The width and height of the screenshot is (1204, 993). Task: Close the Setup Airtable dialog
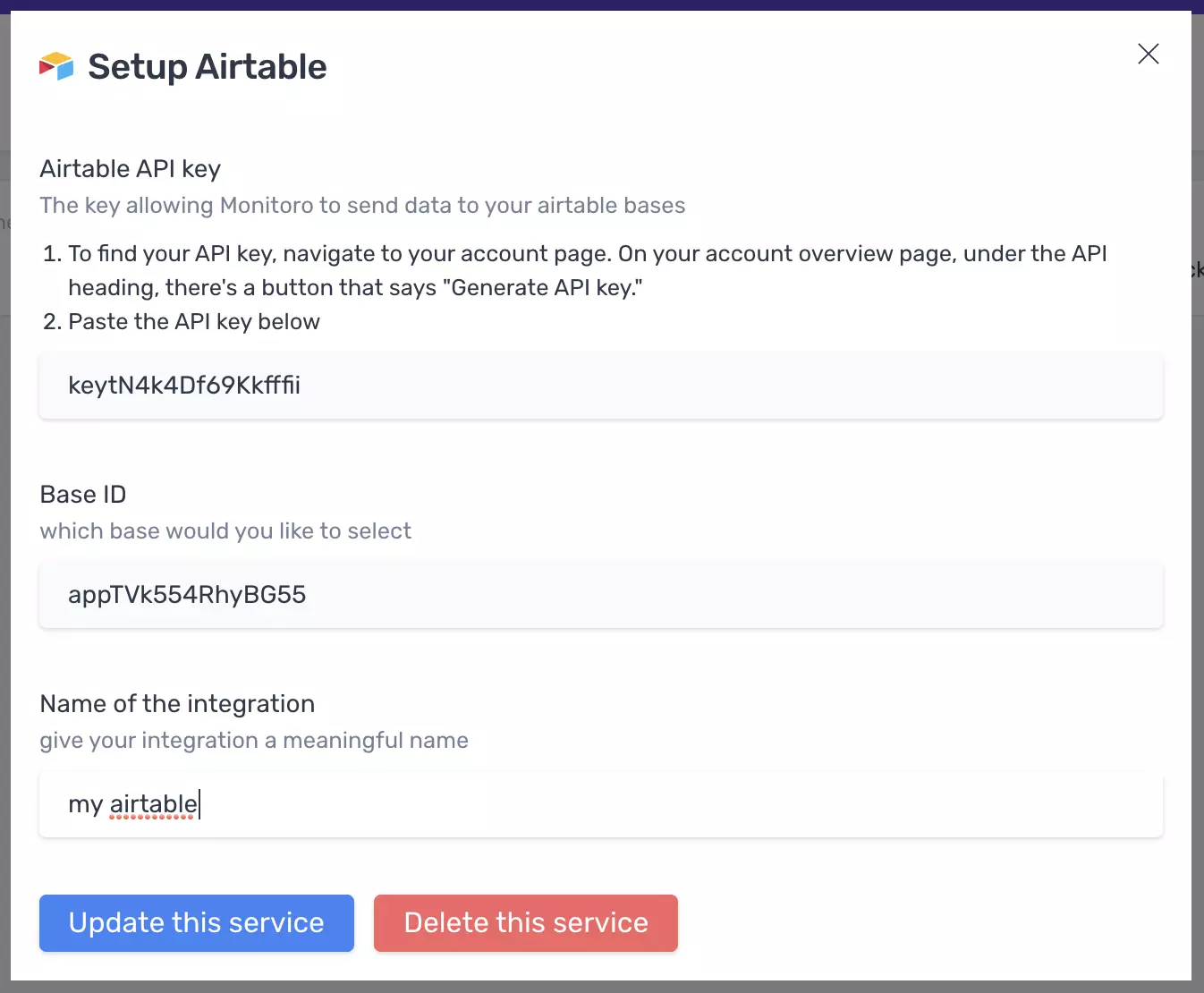(1149, 54)
